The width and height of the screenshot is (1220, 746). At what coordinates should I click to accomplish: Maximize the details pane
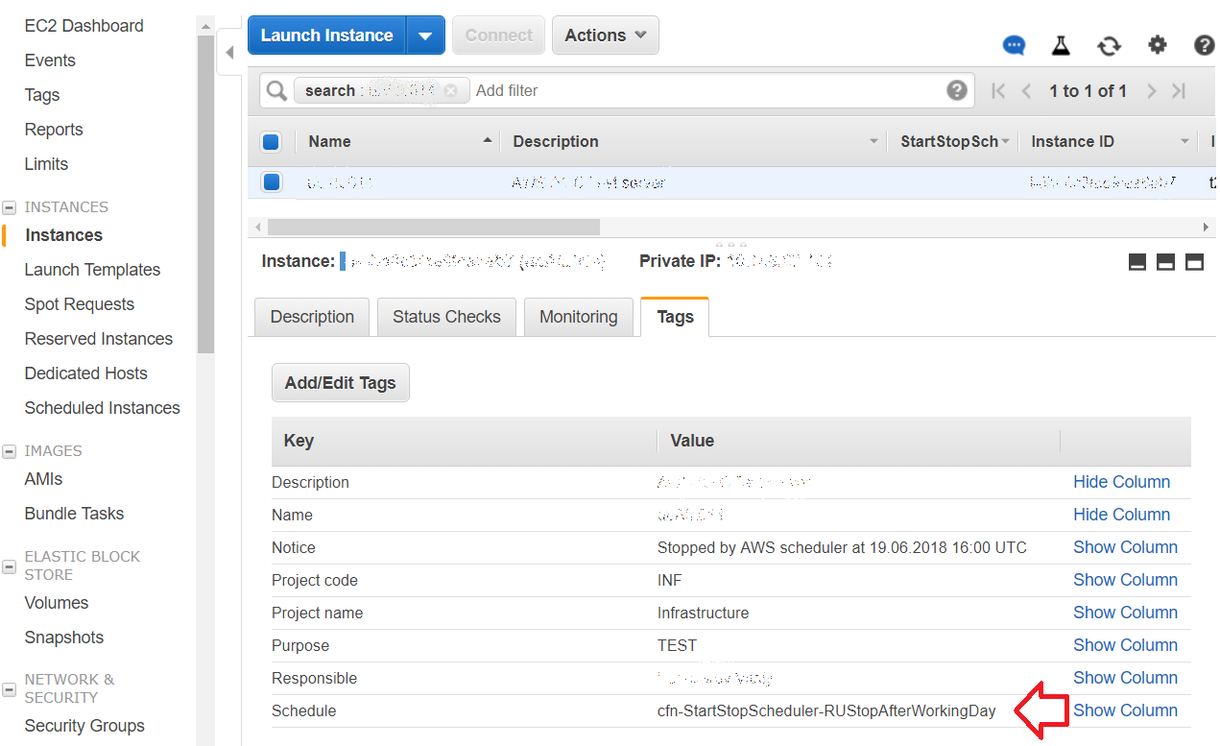click(1194, 262)
